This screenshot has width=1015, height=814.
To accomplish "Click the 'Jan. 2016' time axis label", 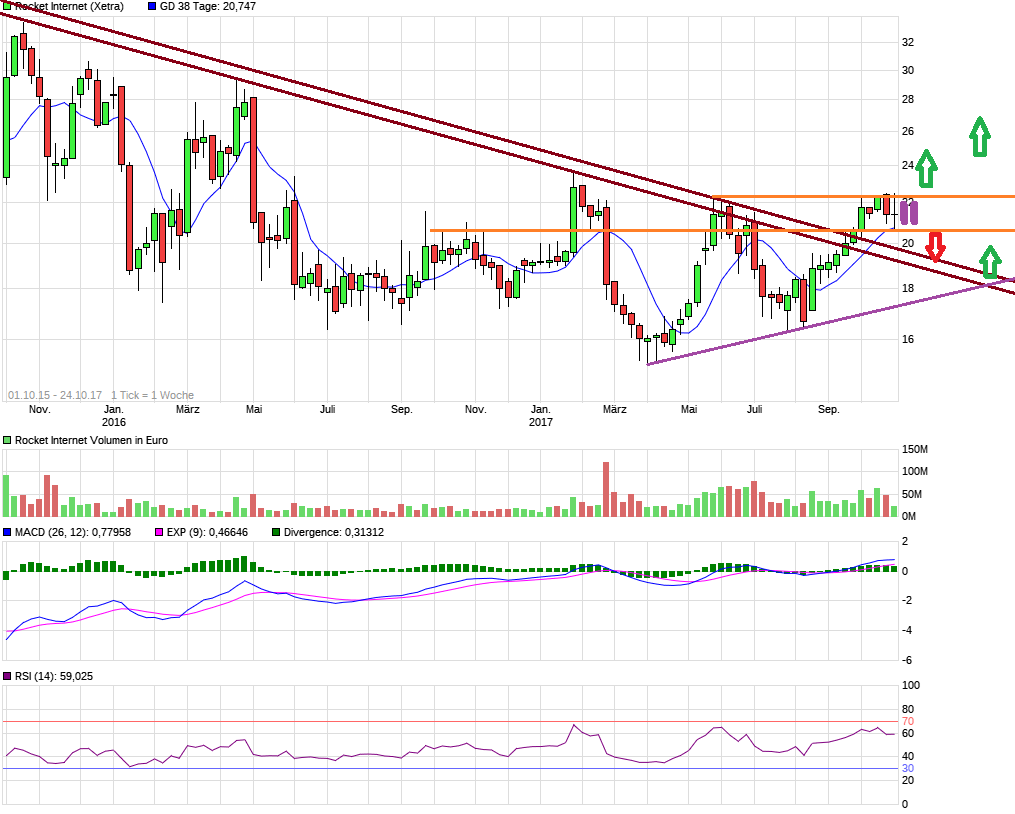I will (114, 416).
